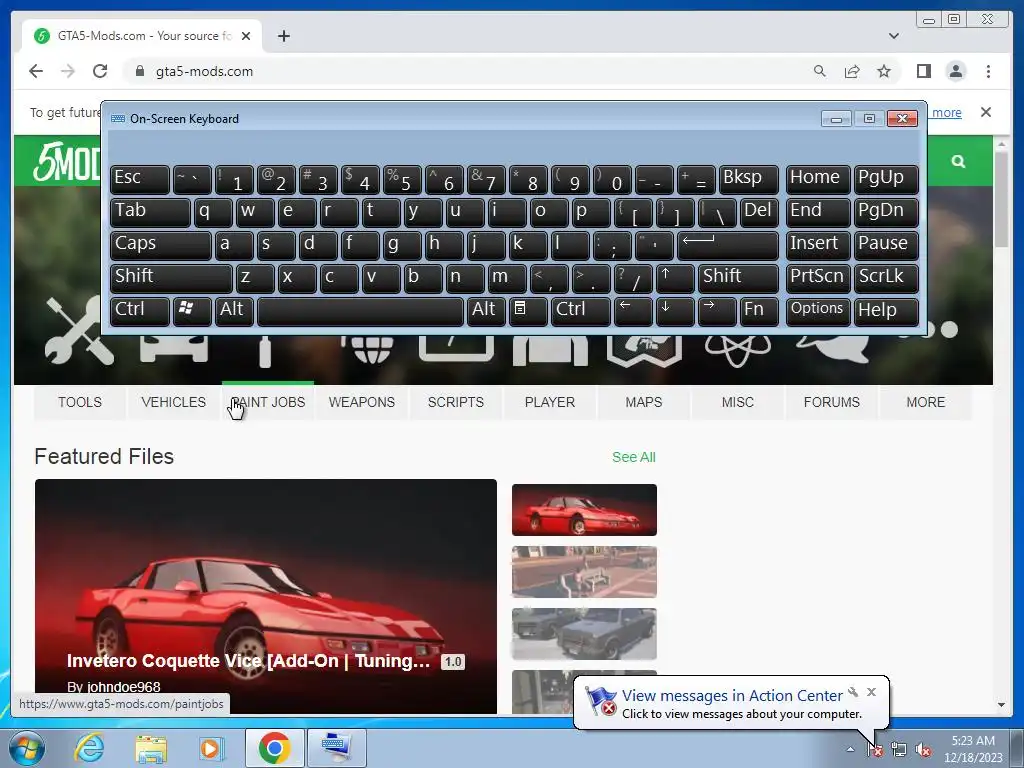Viewport: 1024px width, 768px height.
Task: Click the right arrow key on keyboard
Action: click(716, 310)
